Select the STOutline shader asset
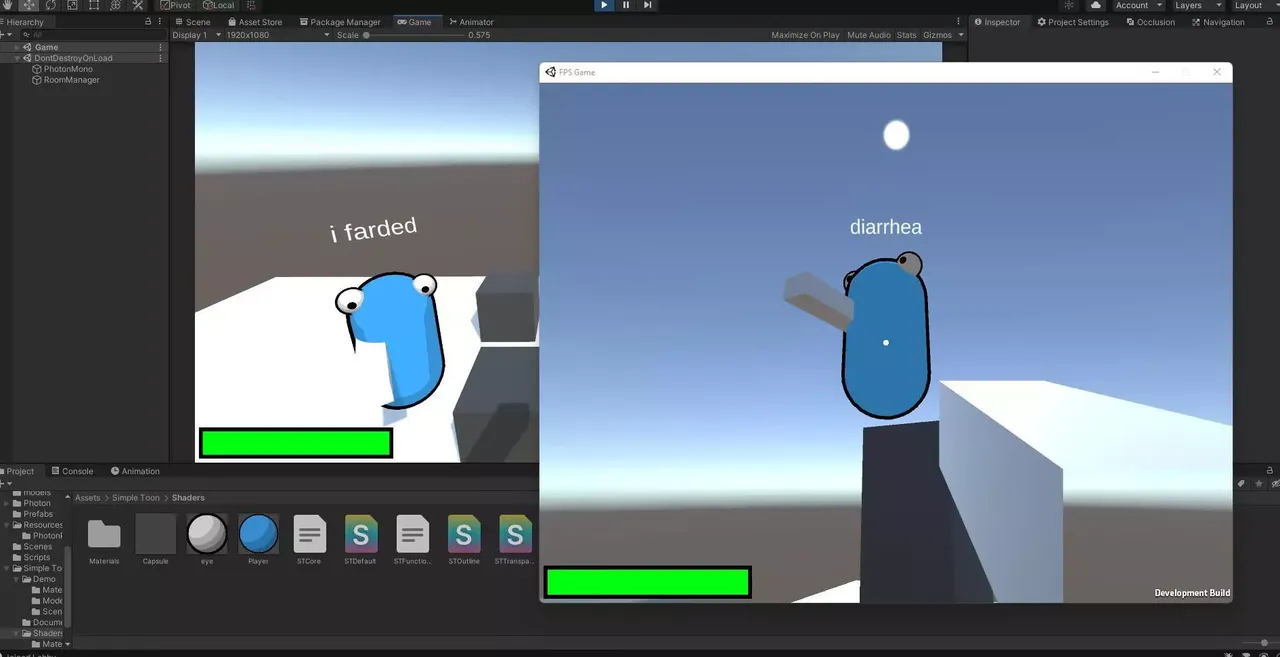1280x657 pixels. (x=464, y=540)
